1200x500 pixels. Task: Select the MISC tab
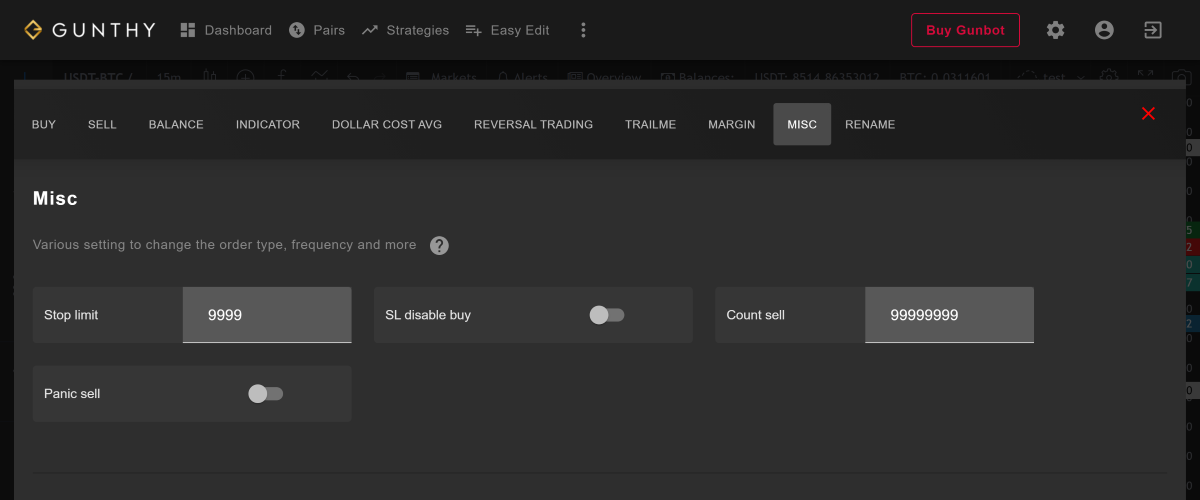click(802, 125)
